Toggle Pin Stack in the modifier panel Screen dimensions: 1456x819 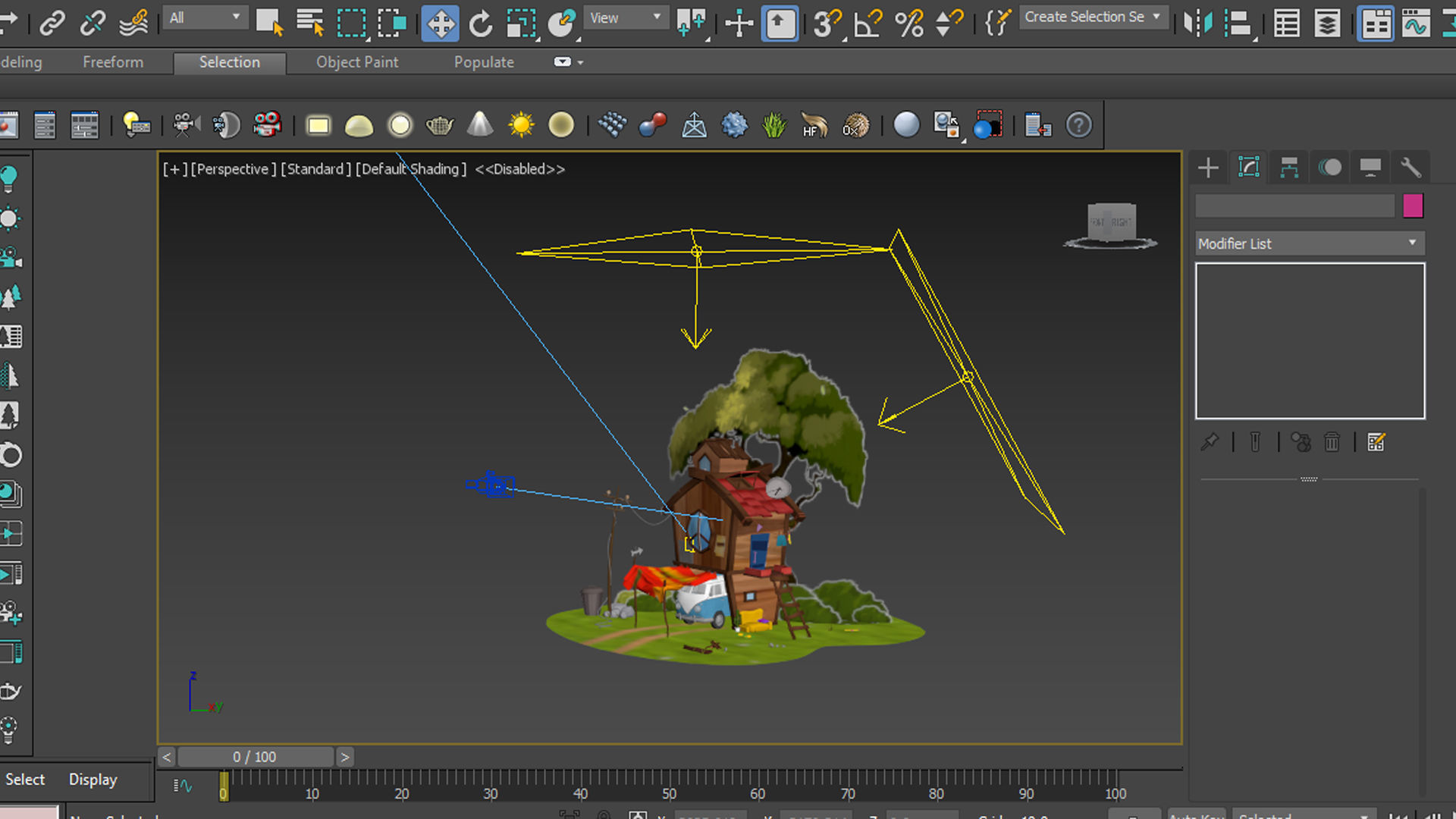point(1210,442)
